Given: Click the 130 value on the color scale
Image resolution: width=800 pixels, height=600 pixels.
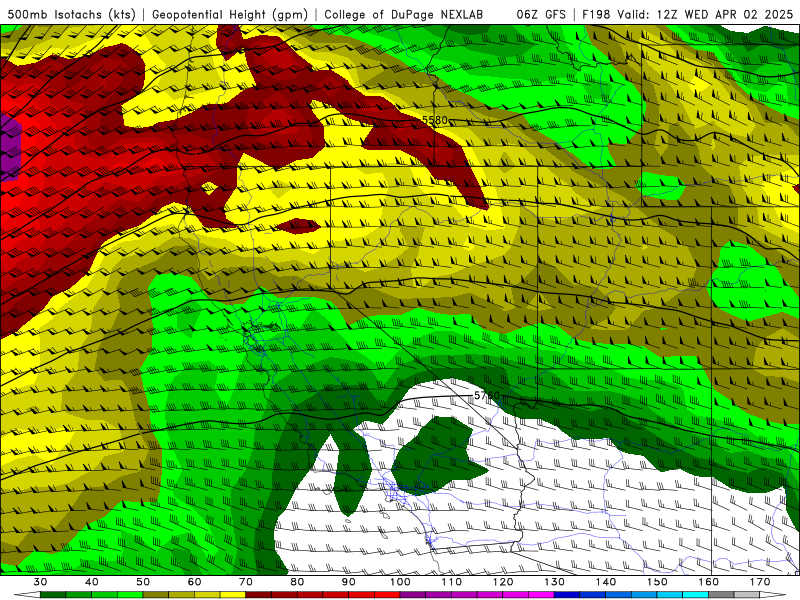Looking at the screenshot, I should [x=554, y=582].
